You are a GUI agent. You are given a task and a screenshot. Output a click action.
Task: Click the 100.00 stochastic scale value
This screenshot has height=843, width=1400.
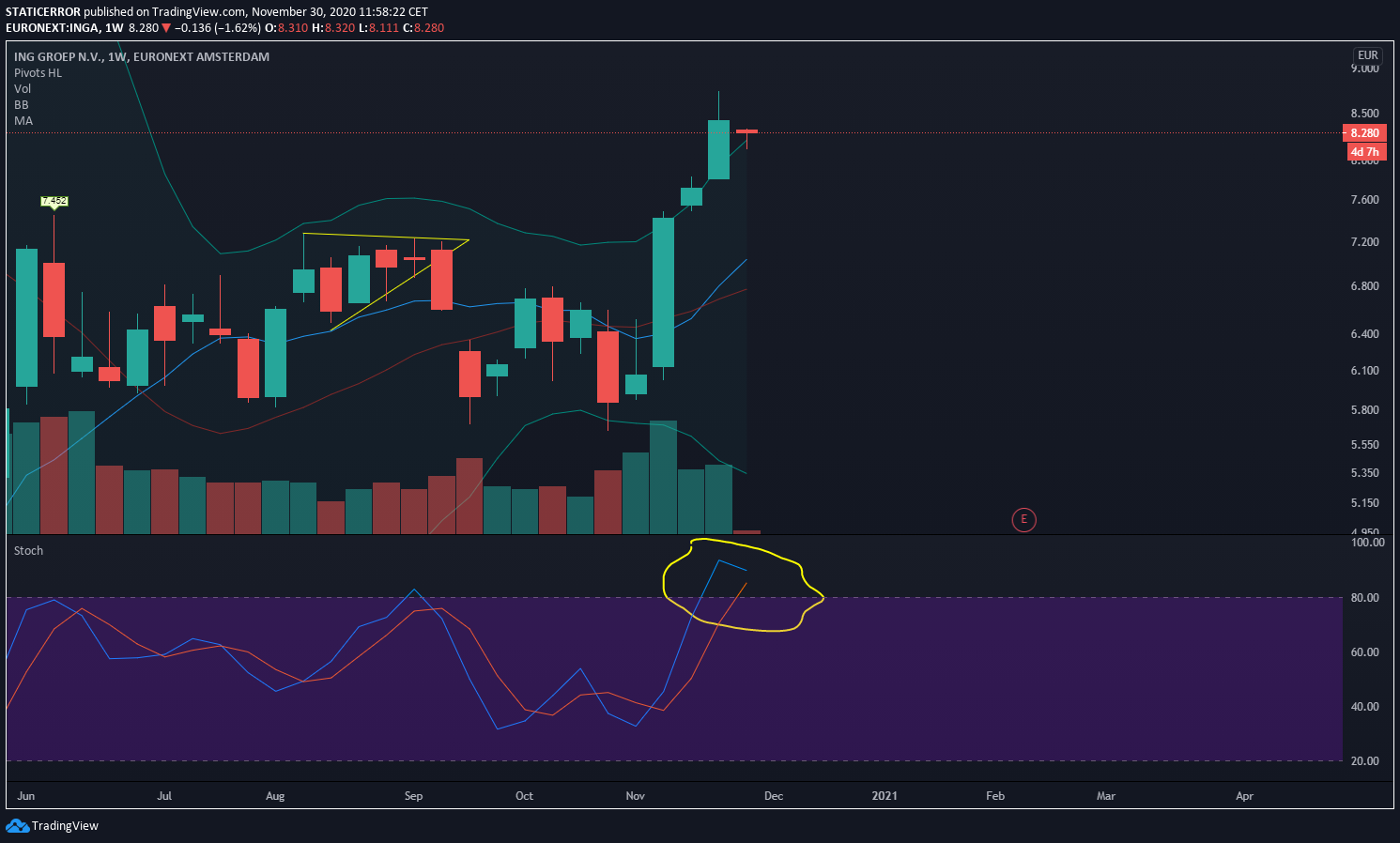[x=1368, y=543]
